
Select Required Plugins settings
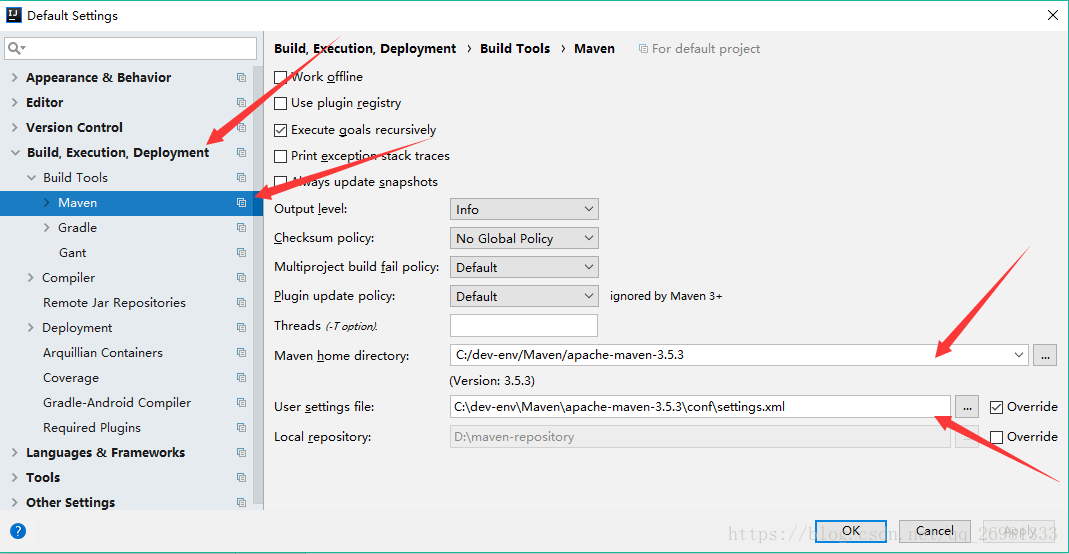tap(91, 427)
